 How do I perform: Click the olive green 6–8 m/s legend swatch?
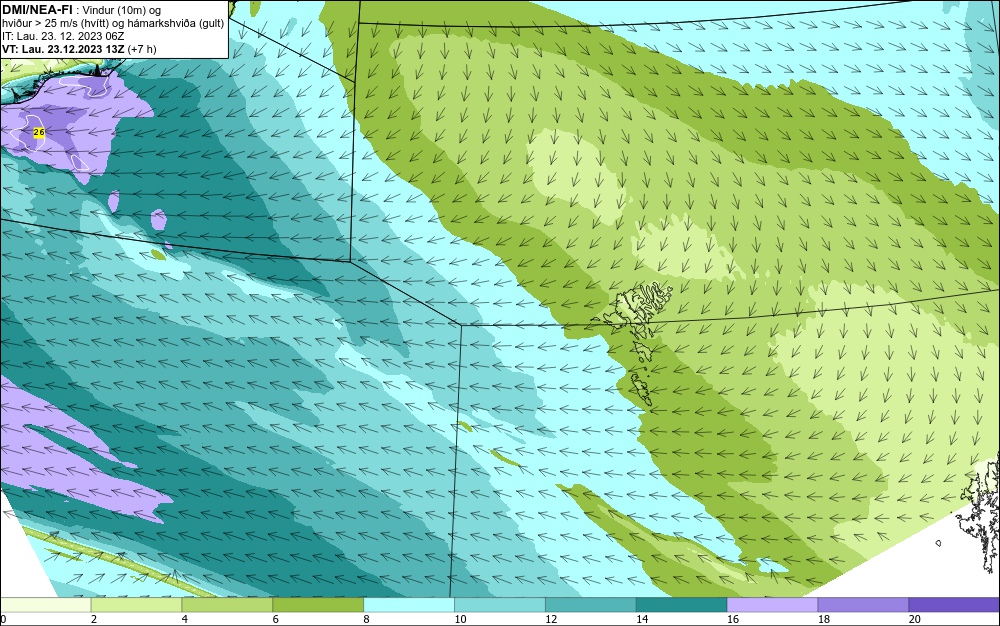click(318, 605)
